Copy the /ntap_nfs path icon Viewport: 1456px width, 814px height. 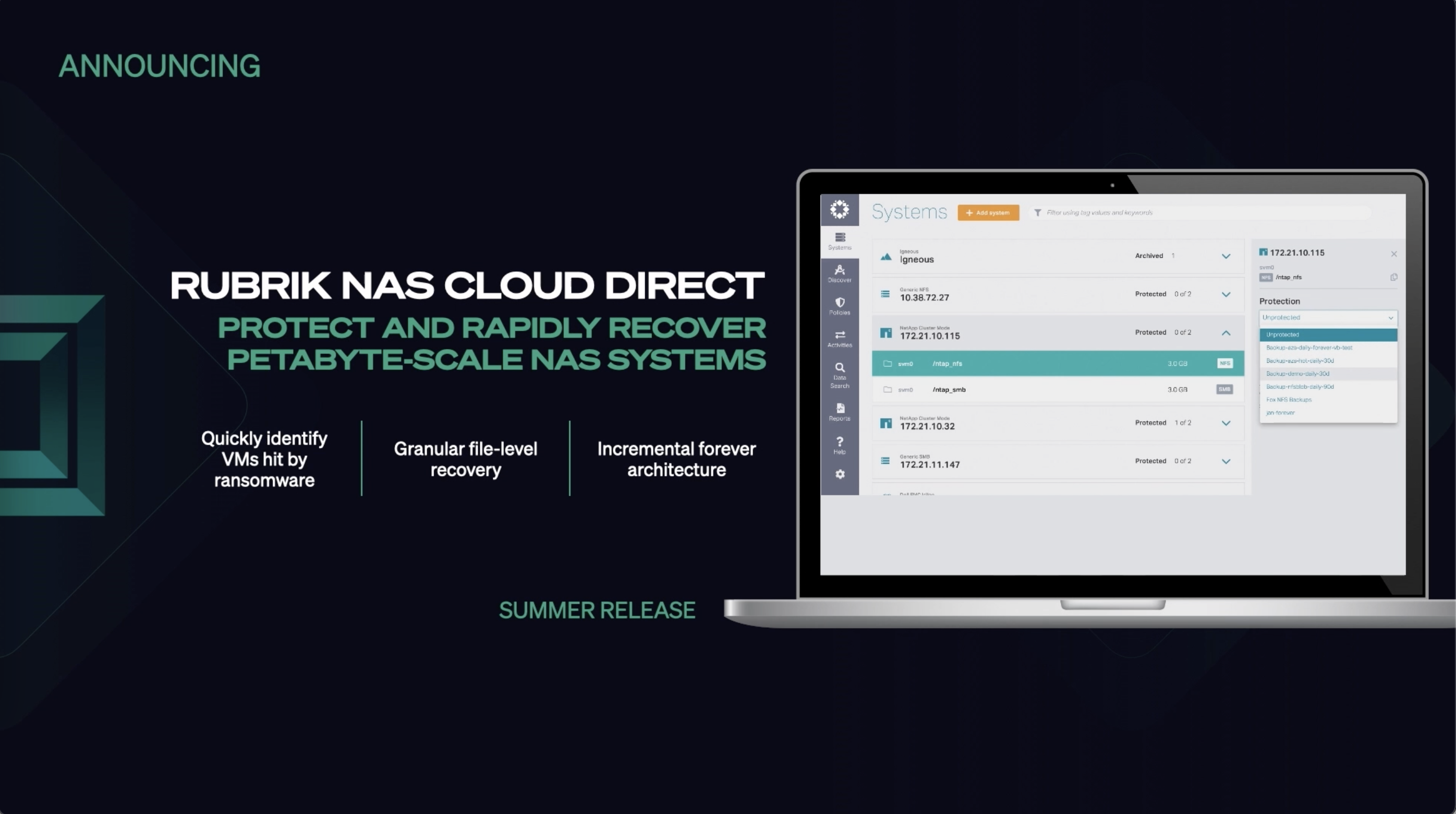(x=1393, y=277)
